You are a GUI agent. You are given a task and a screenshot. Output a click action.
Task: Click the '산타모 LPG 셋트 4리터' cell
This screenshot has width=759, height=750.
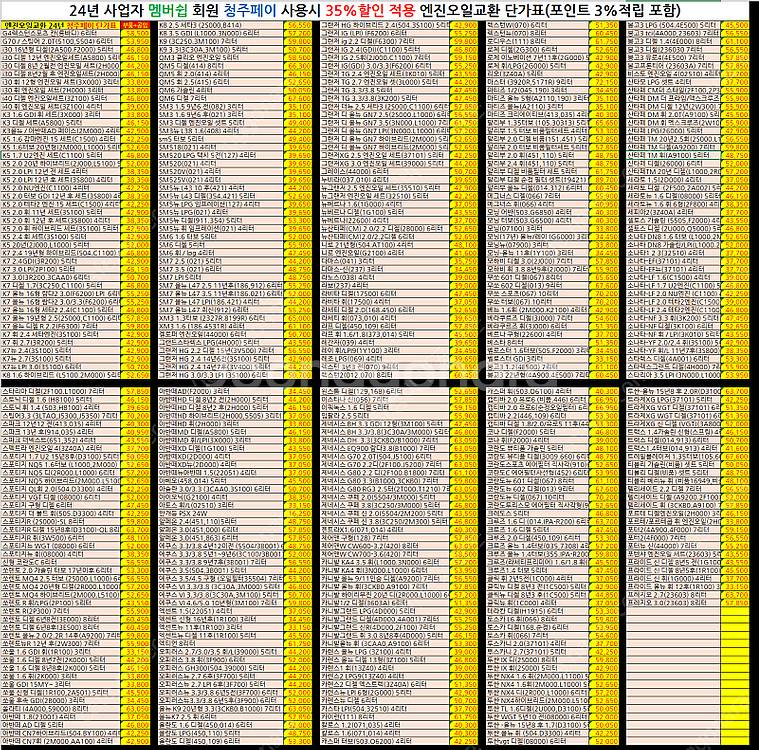(673, 82)
